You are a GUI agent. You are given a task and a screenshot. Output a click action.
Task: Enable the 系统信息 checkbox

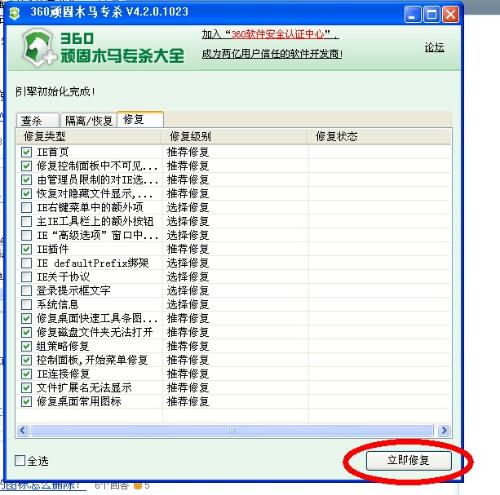[x=26, y=304]
